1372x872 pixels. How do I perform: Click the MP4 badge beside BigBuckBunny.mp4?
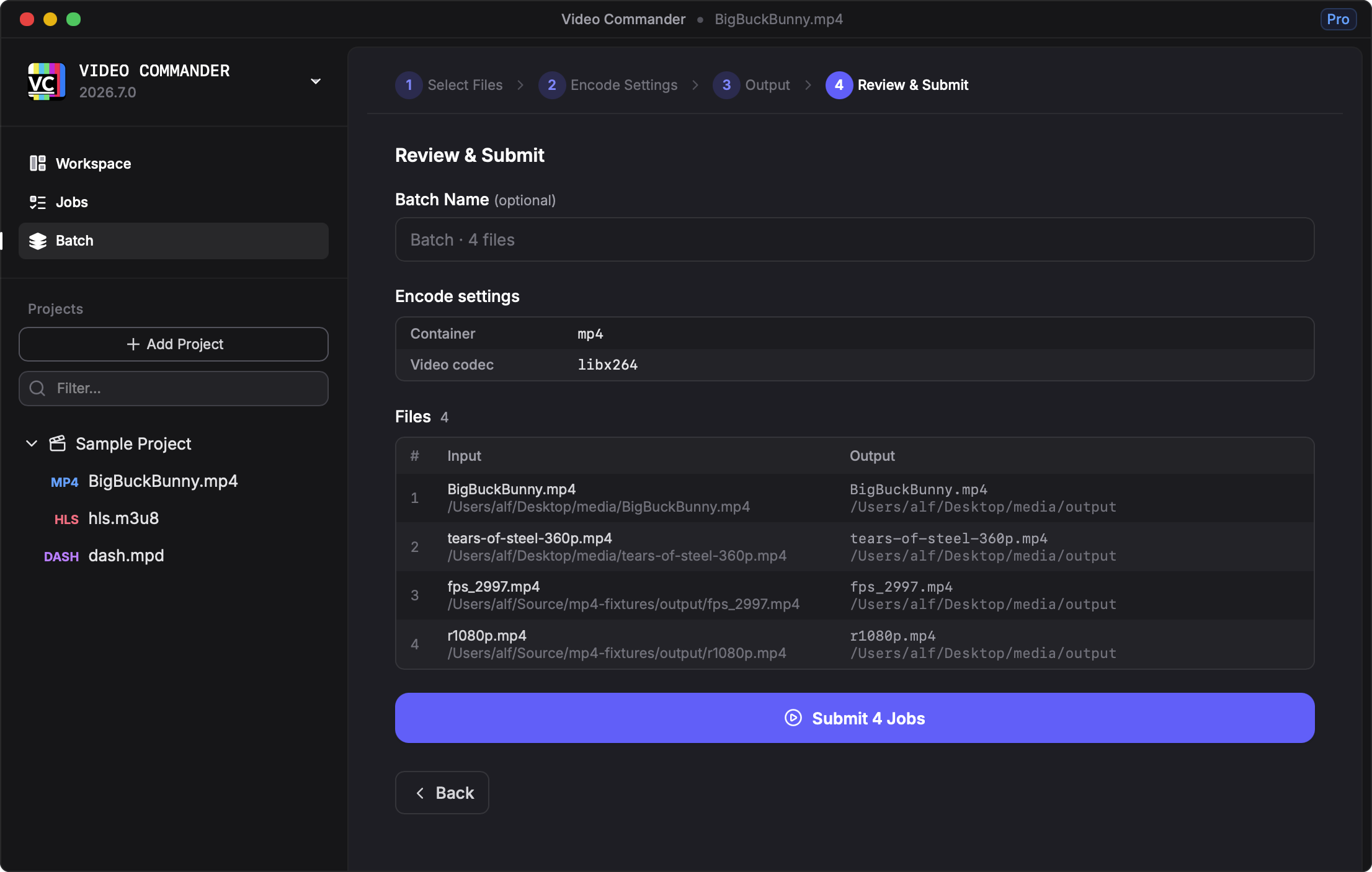pyautogui.click(x=65, y=482)
